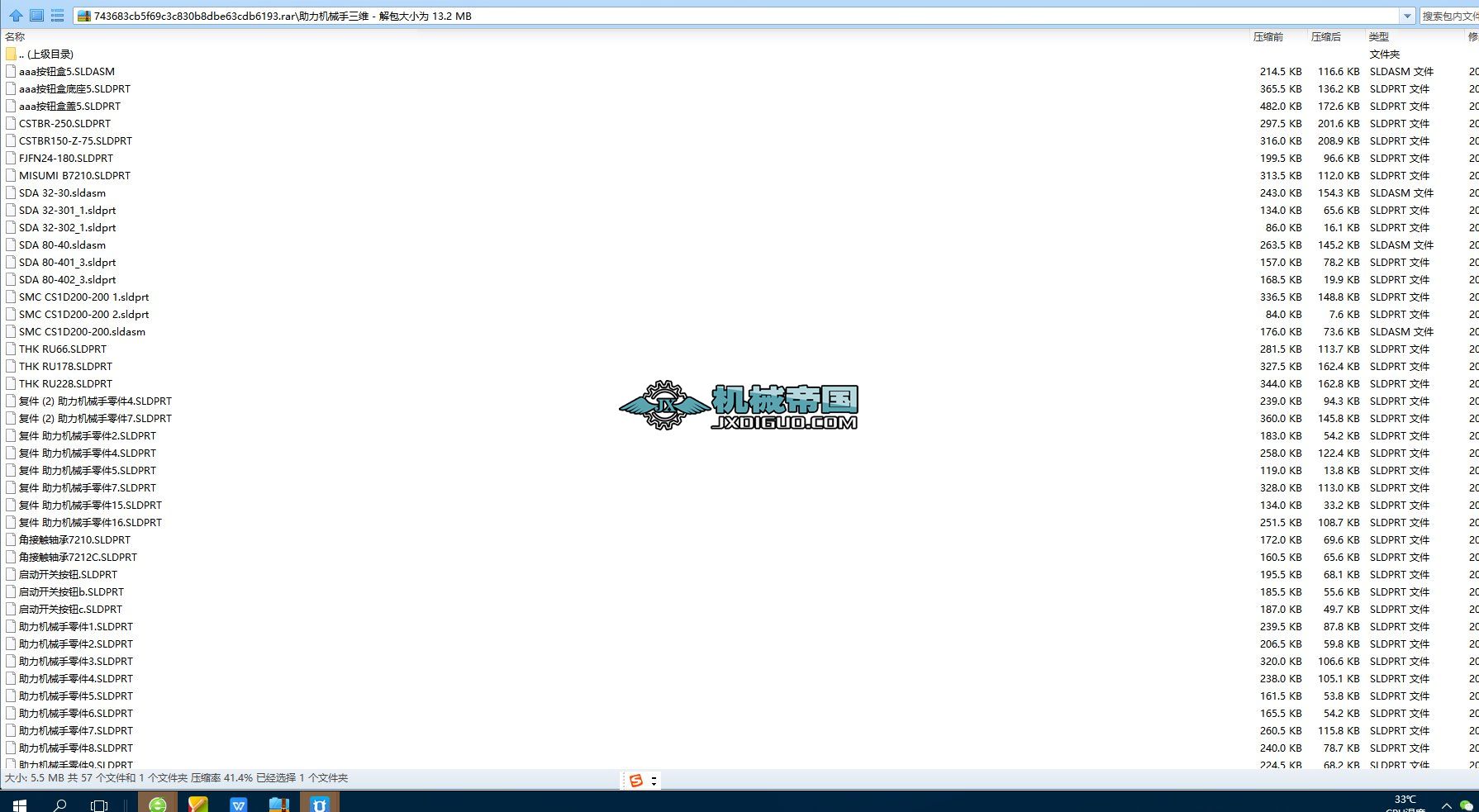
Task: Select file SDA 80-402_3.sldprt
Action: [67, 279]
